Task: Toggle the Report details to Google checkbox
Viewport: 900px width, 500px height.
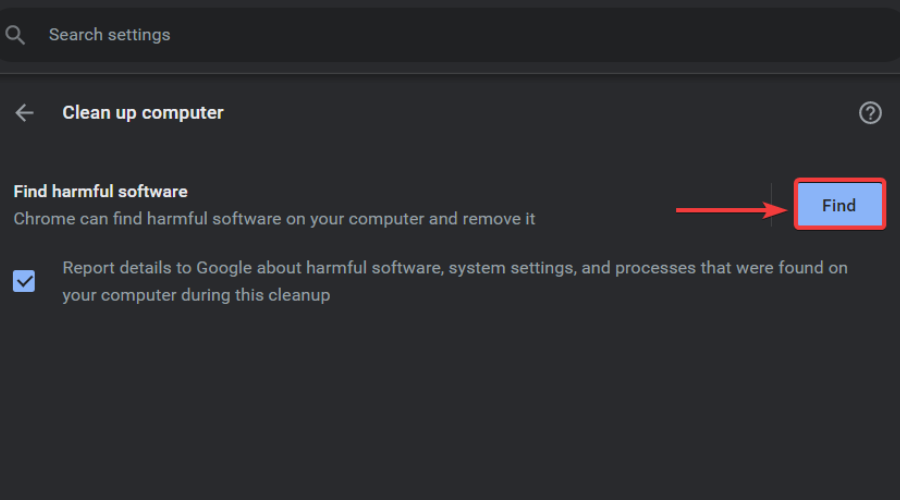Action: click(x=24, y=281)
